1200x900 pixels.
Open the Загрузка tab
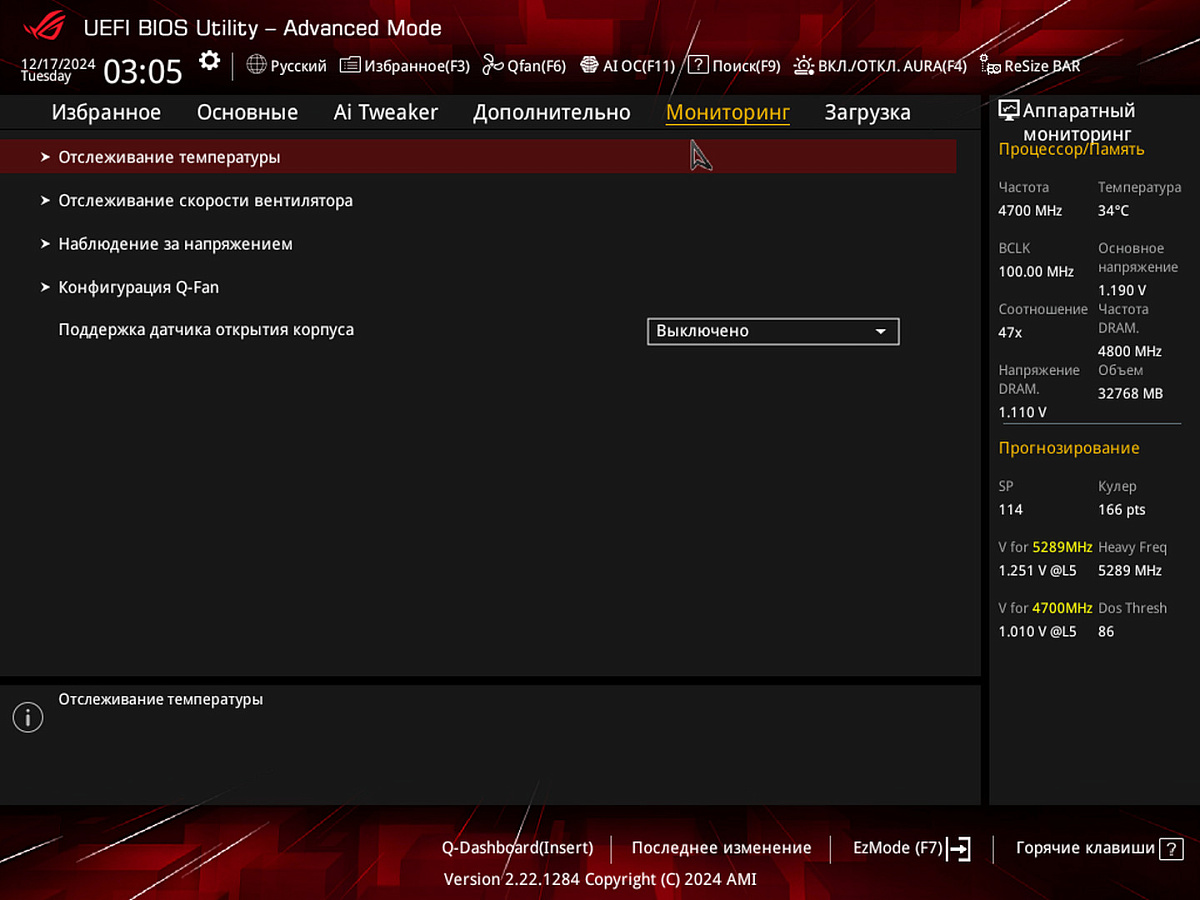[868, 113]
